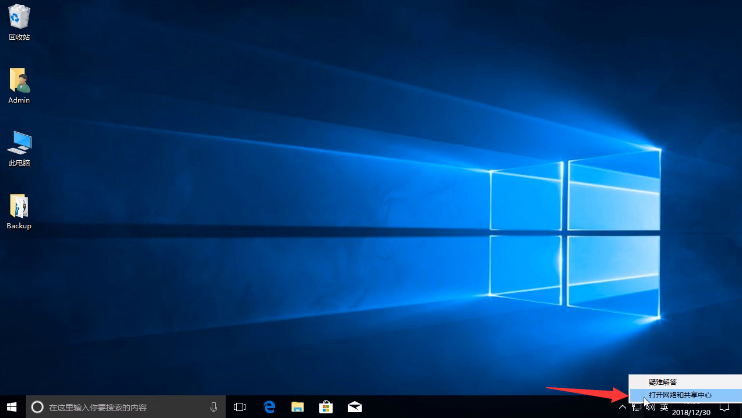
Task: Open the Admin user folder icon
Action: pyautogui.click(x=19, y=81)
